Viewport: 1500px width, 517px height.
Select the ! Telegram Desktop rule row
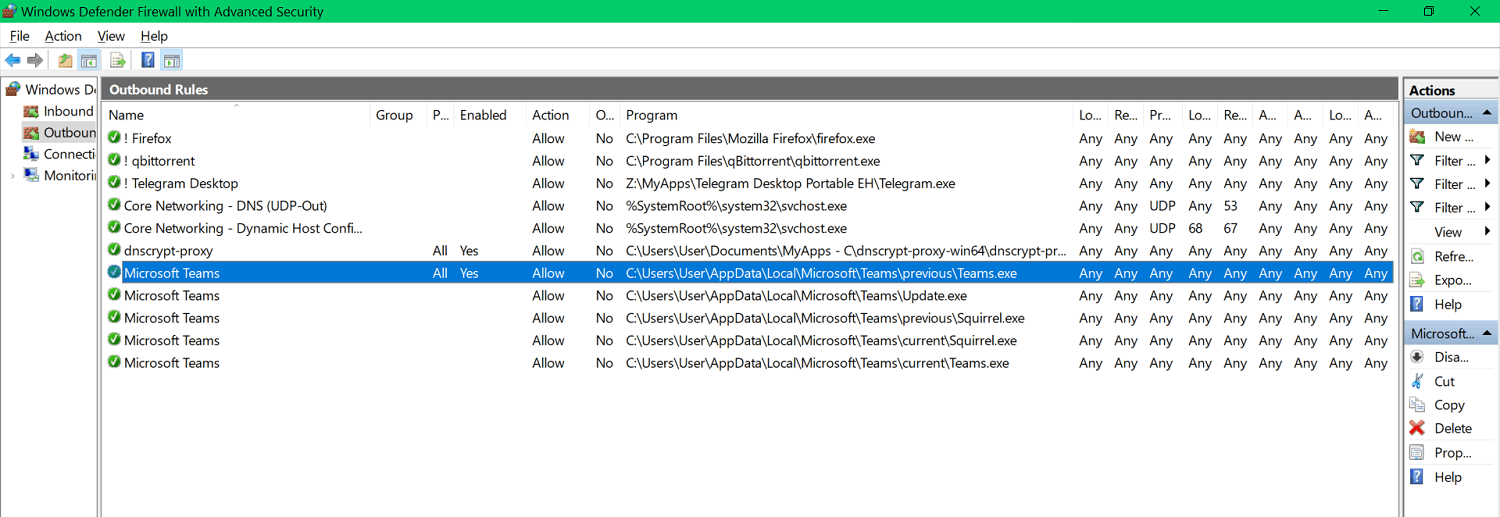(x=748, y=183)
